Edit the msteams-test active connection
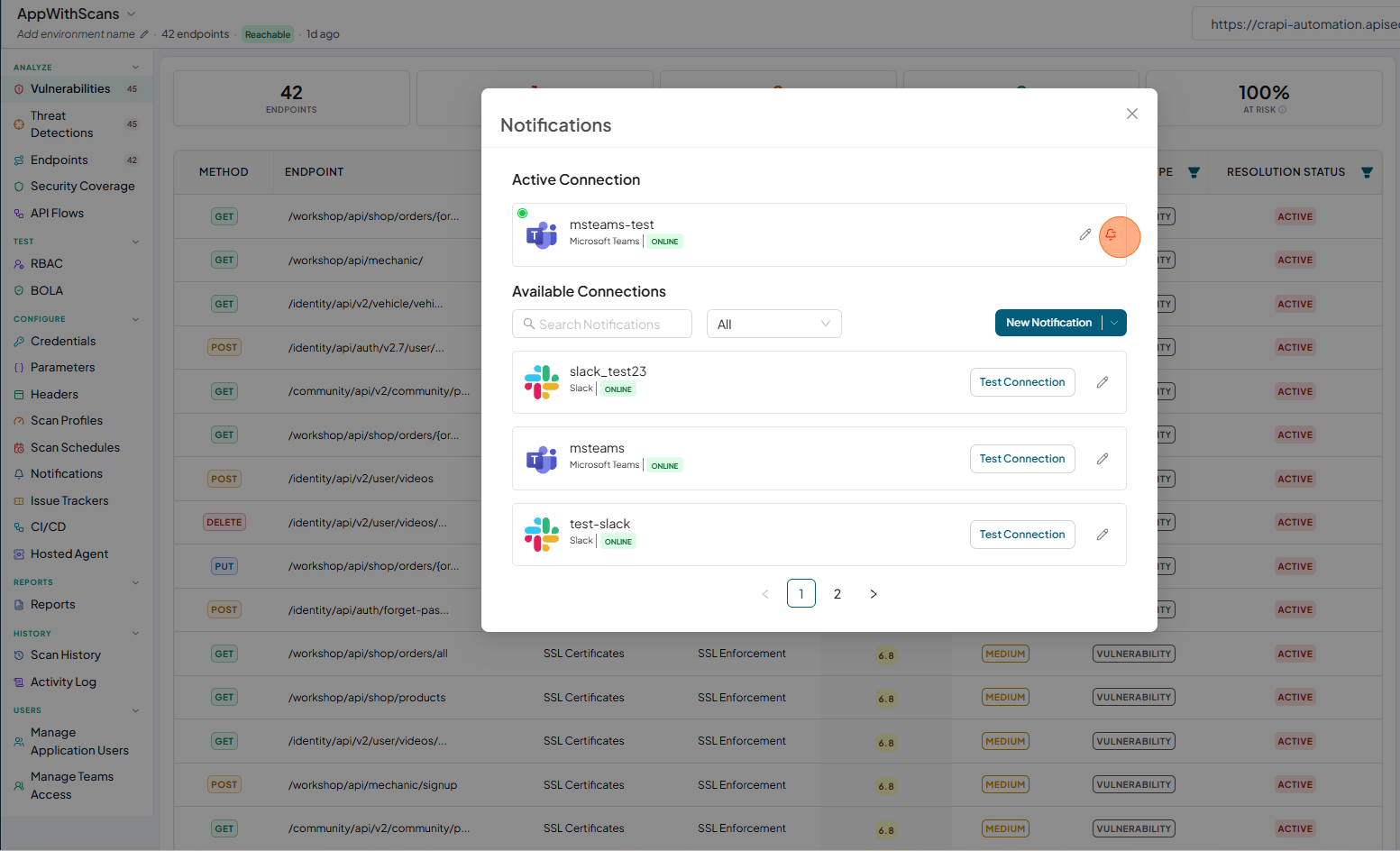 tap(1085, 234)
